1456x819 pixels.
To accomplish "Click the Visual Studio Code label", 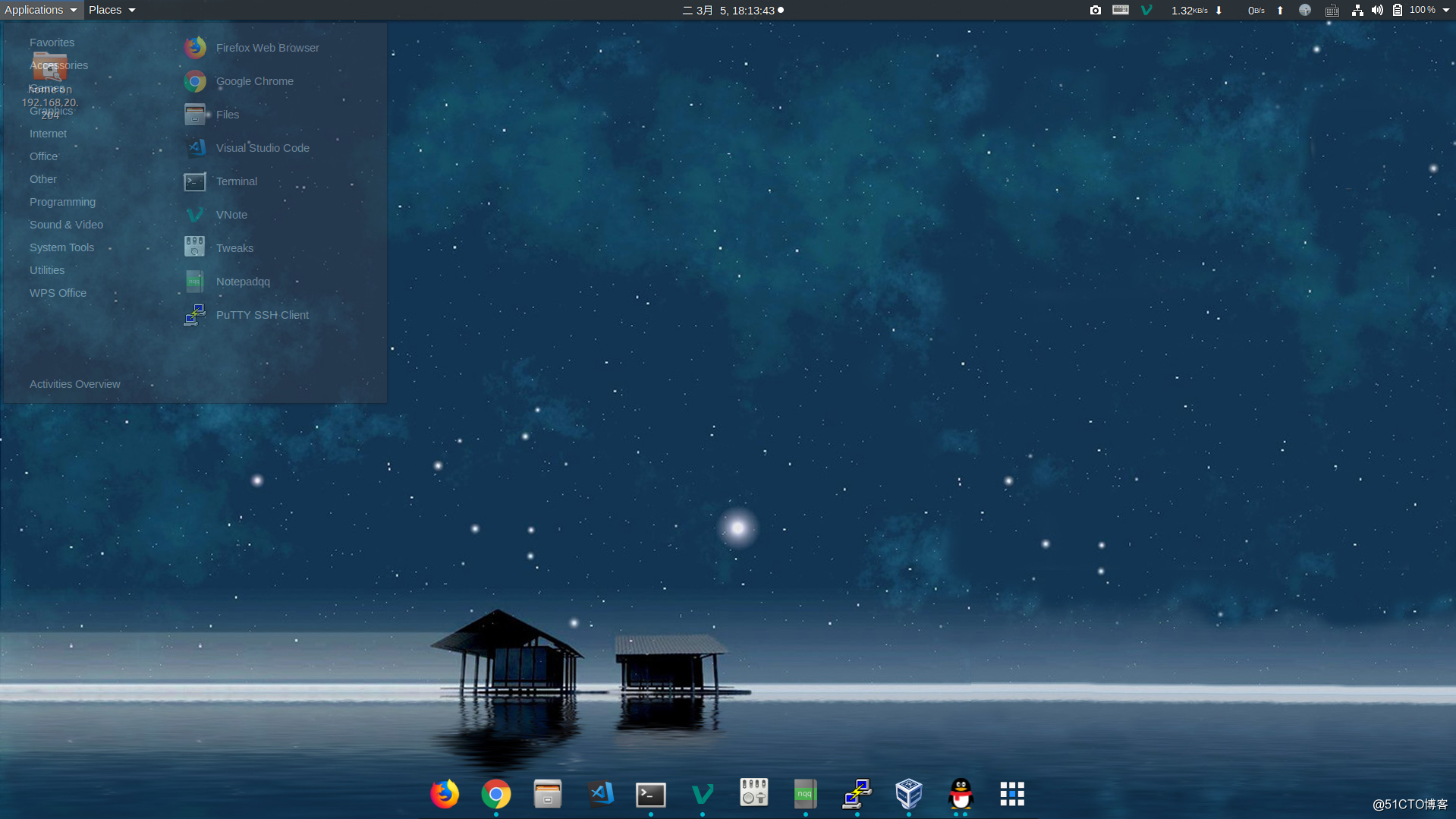I will pos(263,148).
